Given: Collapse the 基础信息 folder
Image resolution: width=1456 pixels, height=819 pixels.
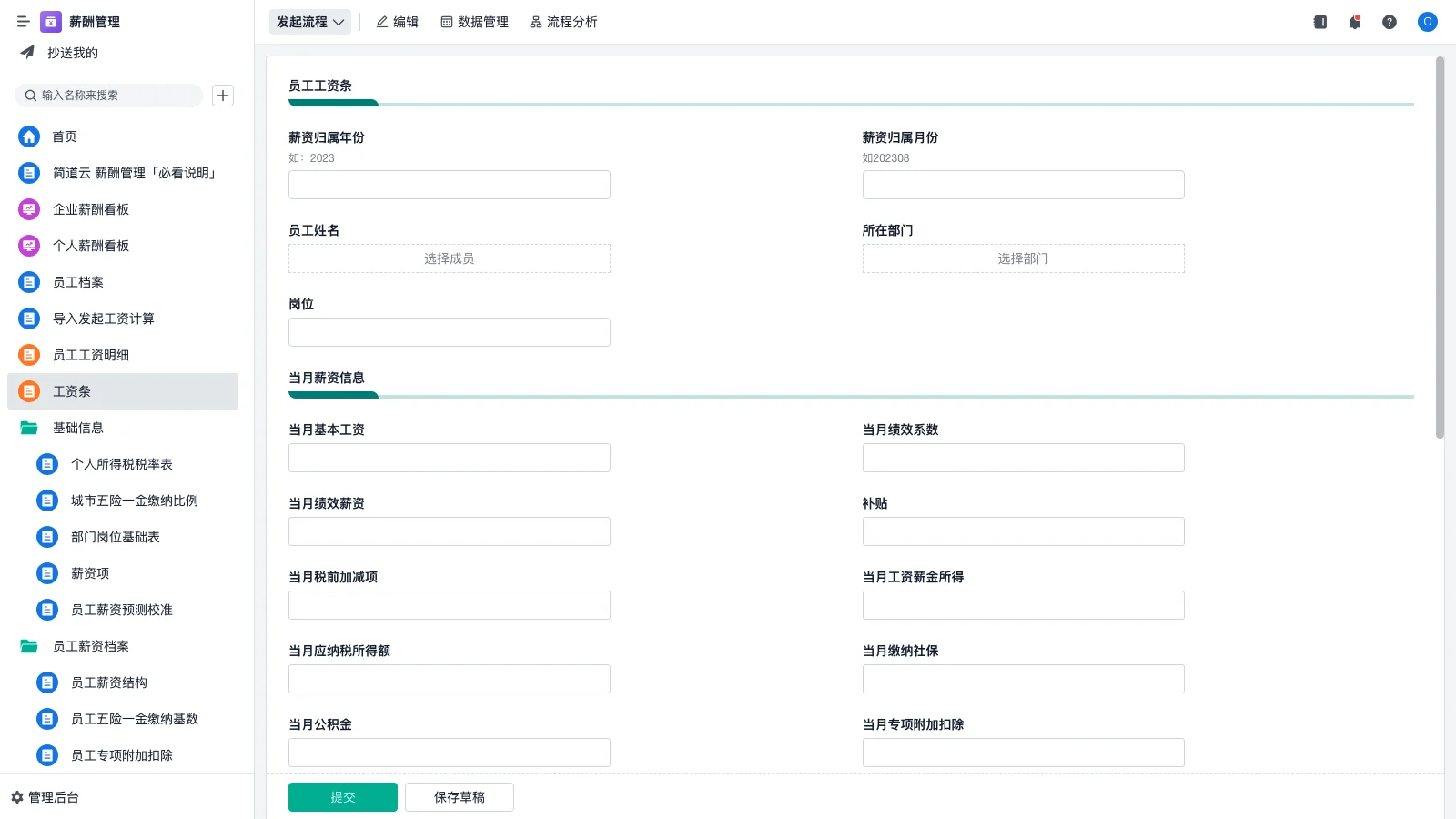Looking at the screenshot, I should (29, 428).
